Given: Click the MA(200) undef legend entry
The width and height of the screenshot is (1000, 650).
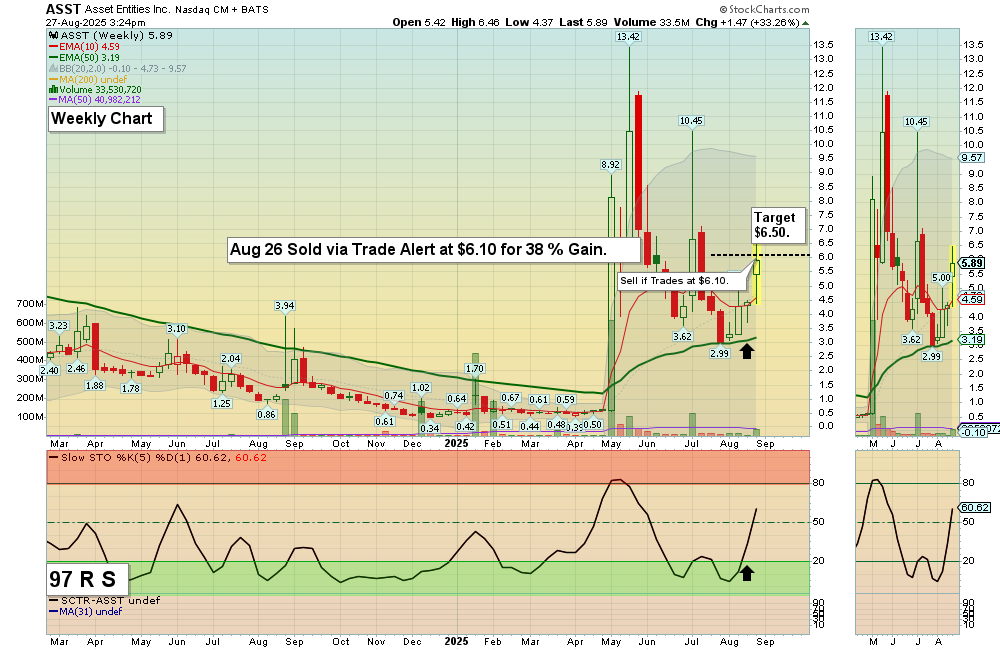Looking at the screenshot, I should coord(93,79).
